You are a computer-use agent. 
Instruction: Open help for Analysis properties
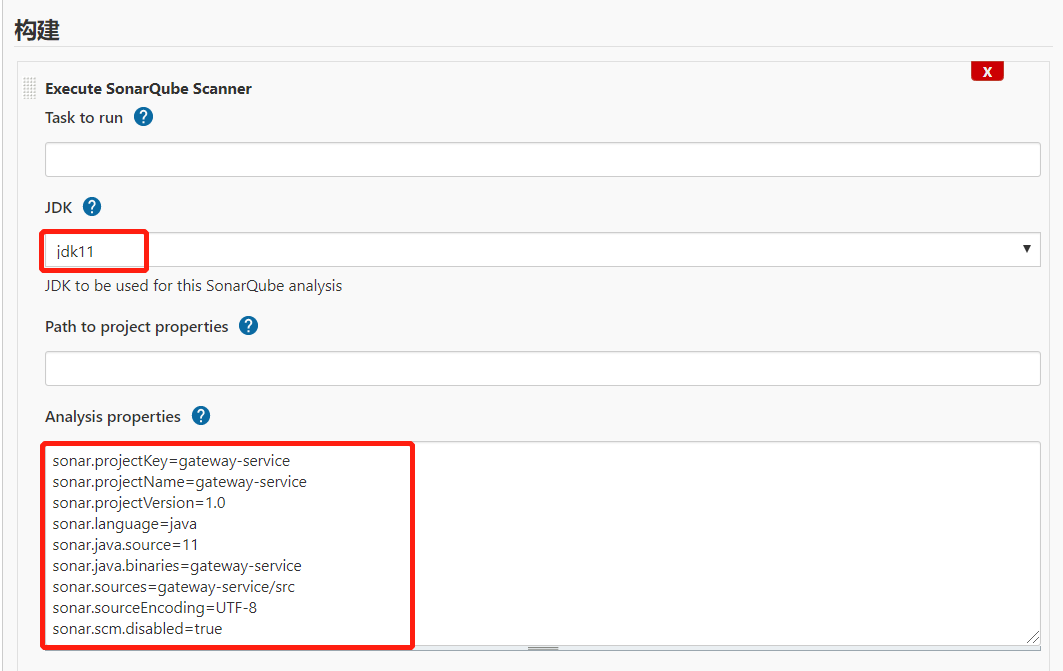pyautogui.click(x=201, y=415)
